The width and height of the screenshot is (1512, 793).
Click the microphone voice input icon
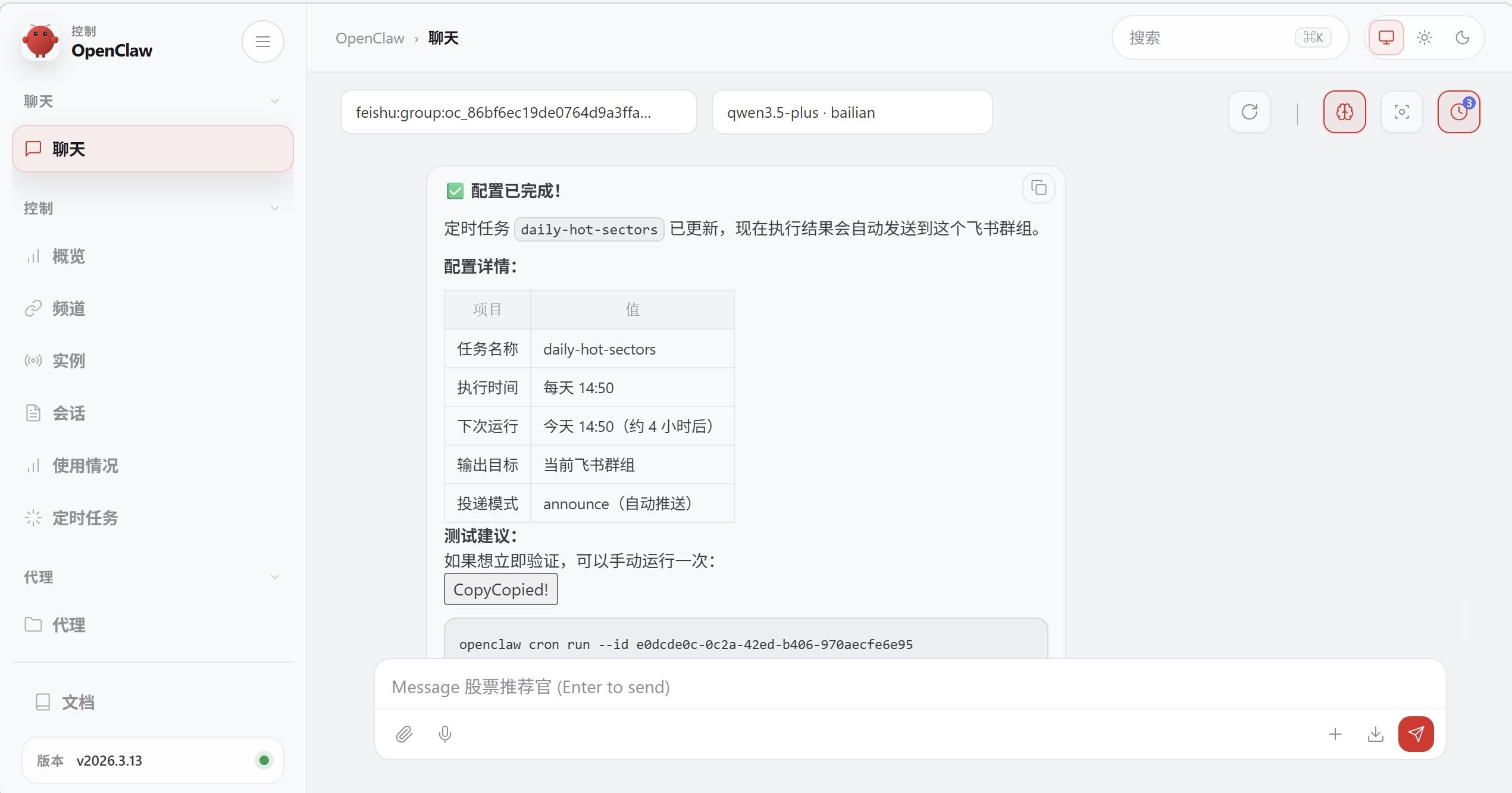coord(445,734)
